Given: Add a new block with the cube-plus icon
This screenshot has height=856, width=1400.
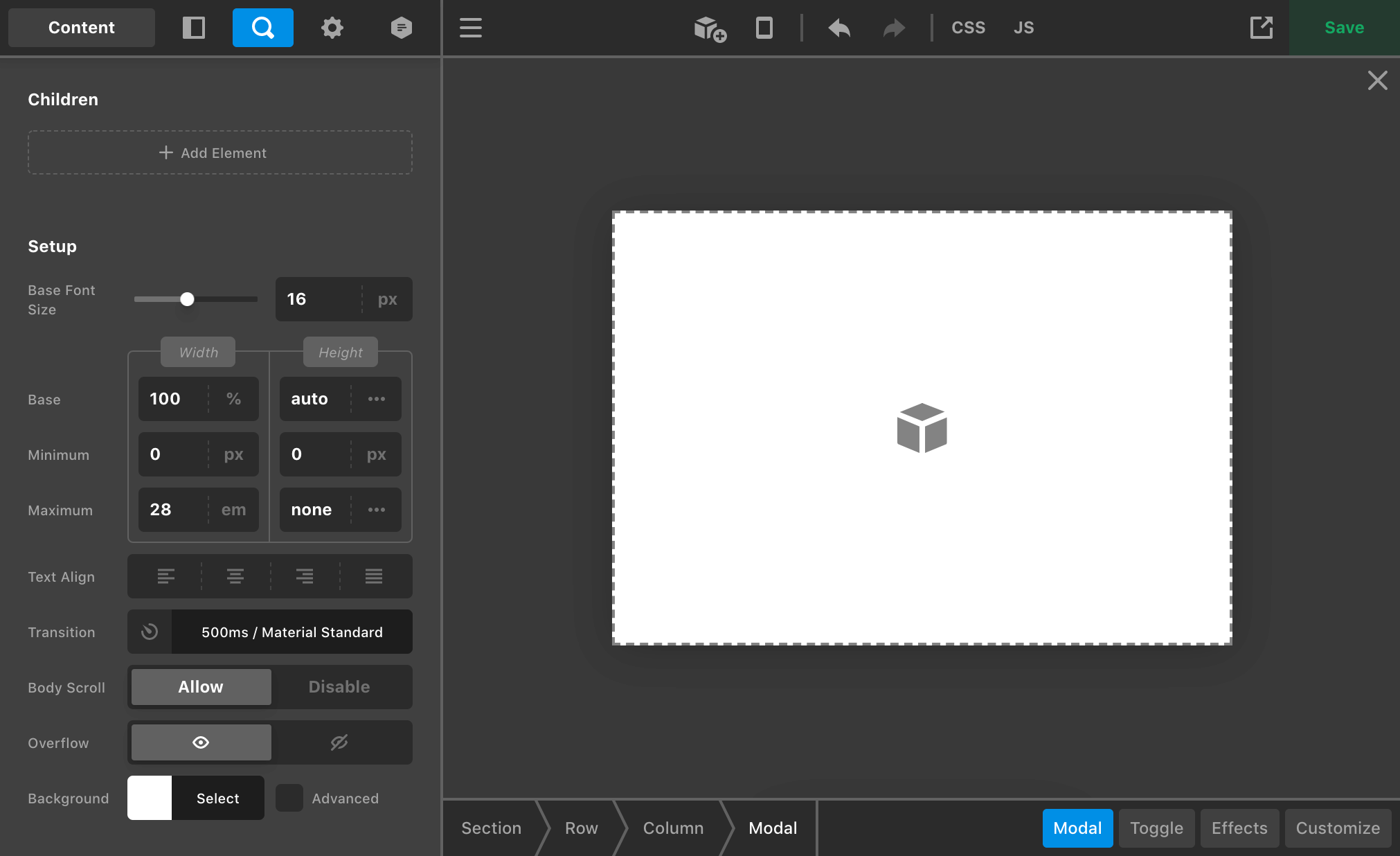Looking at the screenshot, I should pyautogui.click(x=708, y=28).
